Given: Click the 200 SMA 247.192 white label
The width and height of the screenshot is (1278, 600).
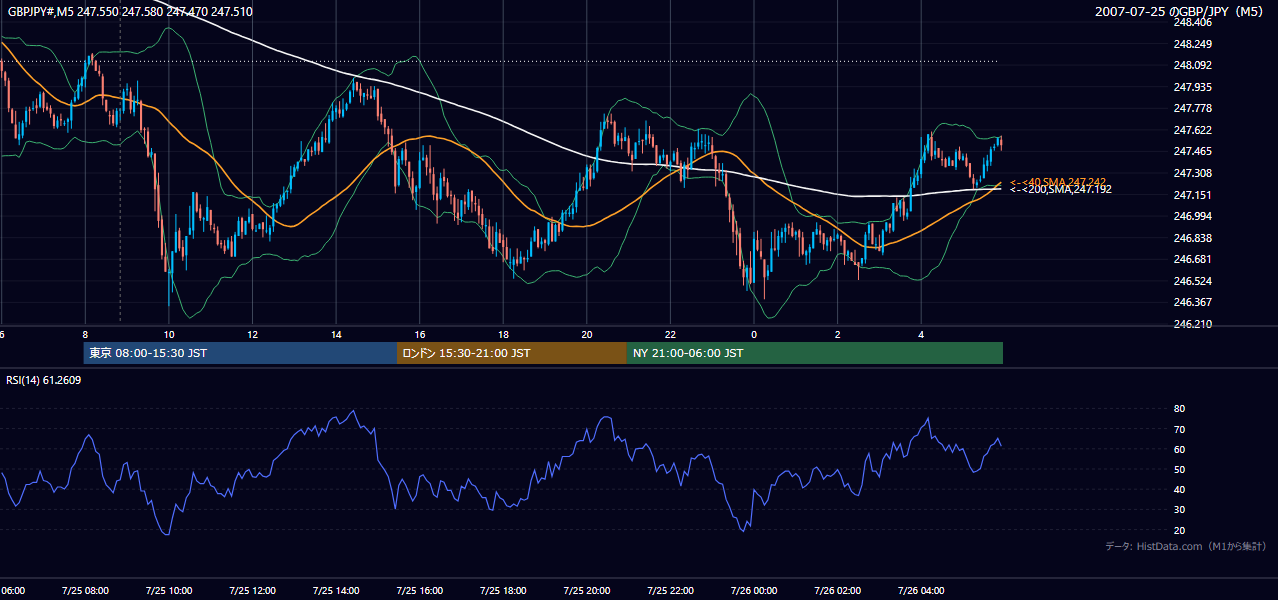Looking at the screenshot, I should coord(1060,189).
